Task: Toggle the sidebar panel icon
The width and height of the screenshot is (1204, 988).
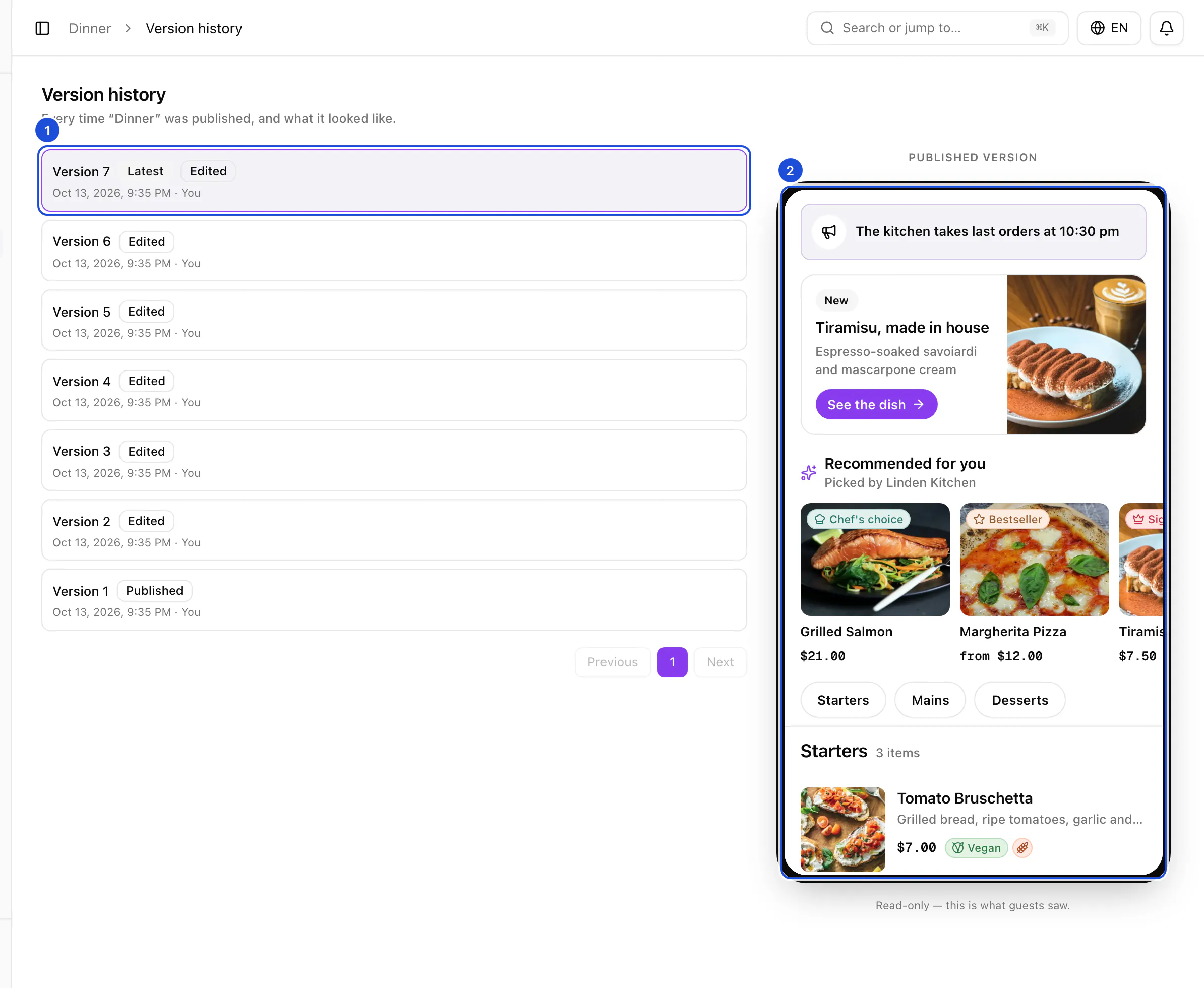Action: click(43, 28)
